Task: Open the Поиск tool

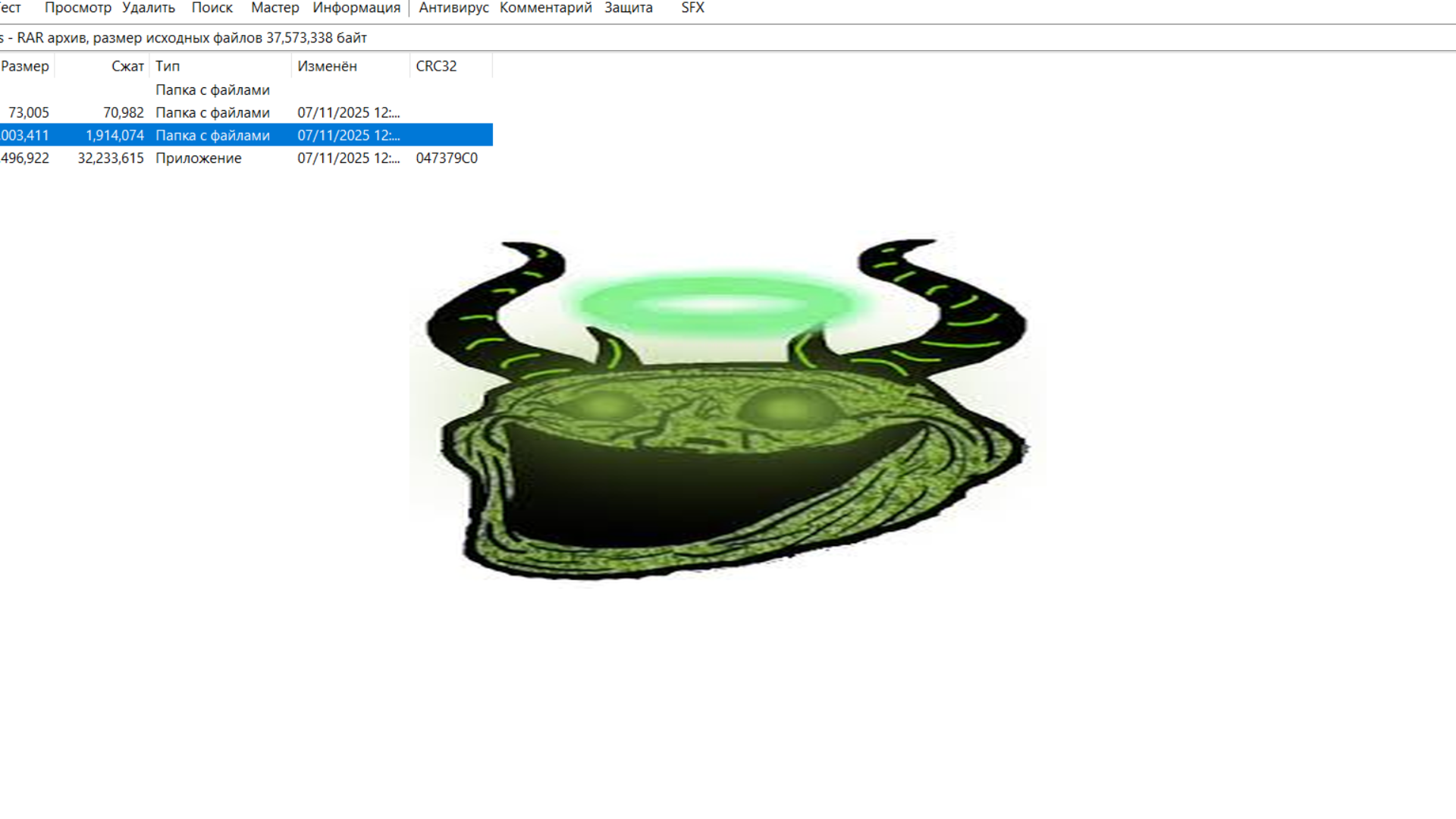Action: pyautogui.click(x=212, y=8)
